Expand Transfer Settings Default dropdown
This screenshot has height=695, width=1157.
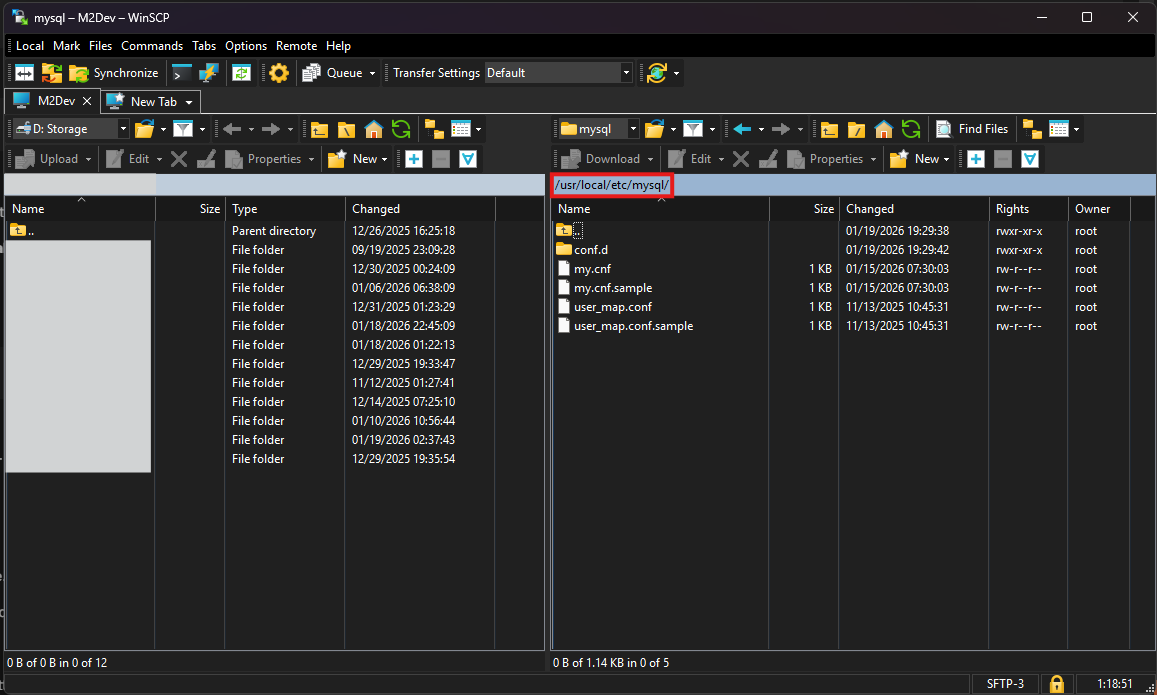626,73
